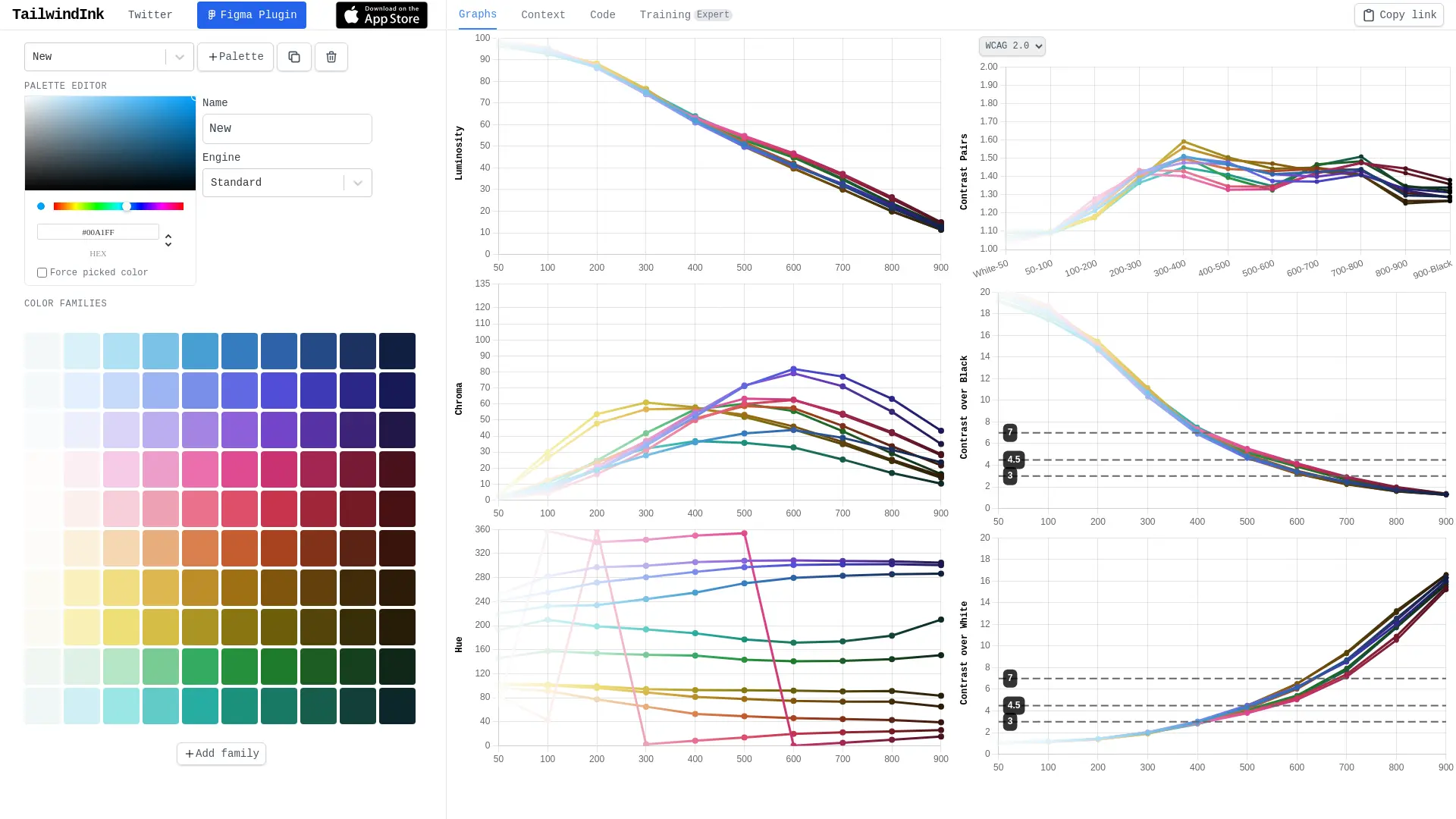Image resolution: width=1456 pixels, height=819 pixels.
Task: Click the duplicate palette copy icon
Action: click(294, 57)
